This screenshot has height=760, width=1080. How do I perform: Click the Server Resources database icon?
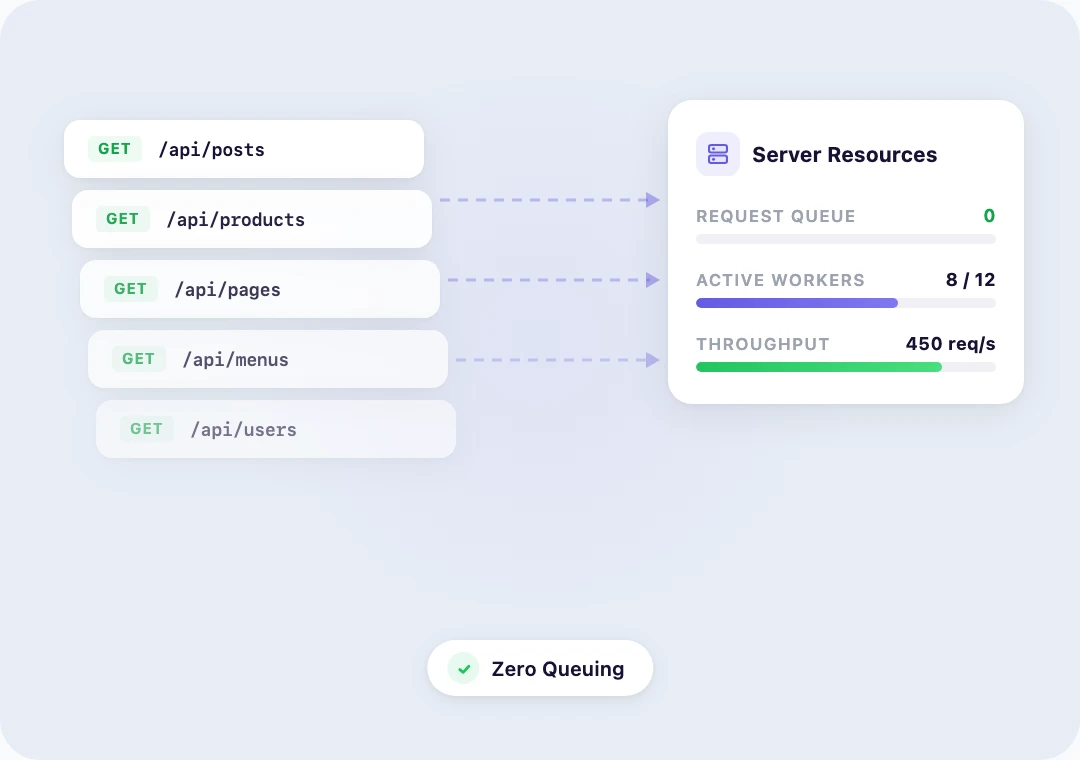pyautogui.click(x=717, y=154)
